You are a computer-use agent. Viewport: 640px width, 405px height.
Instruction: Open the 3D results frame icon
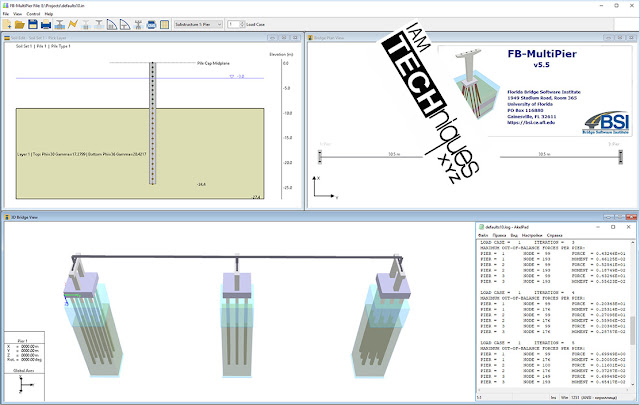tap(138, 24)
